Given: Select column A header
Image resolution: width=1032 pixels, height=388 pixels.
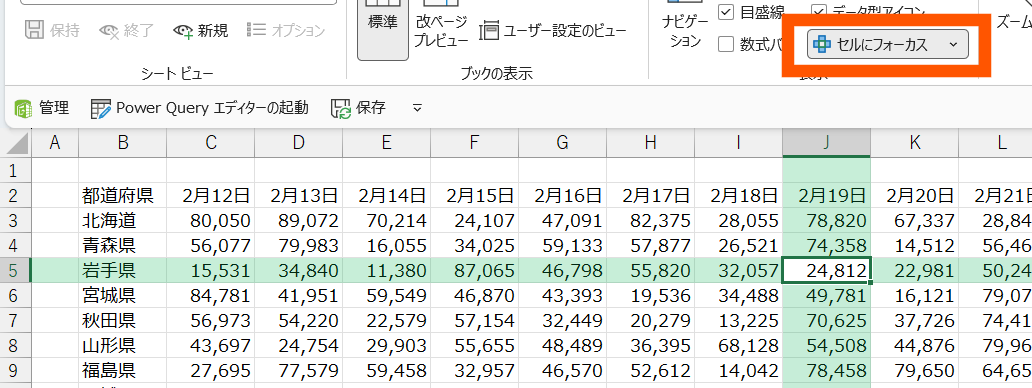Looking at the screenshot, I should point(55,143).
